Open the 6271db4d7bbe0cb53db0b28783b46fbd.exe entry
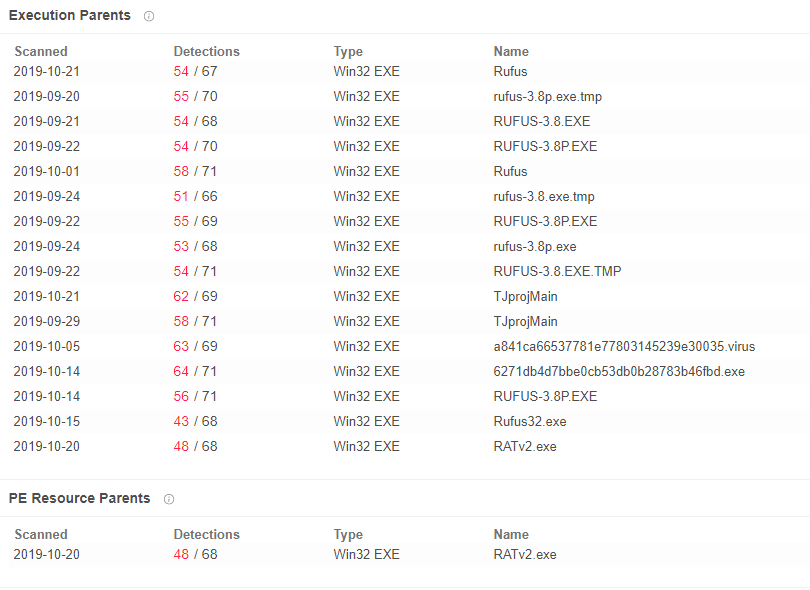The width and height of the screenshot is (810, 590). (x=619, y=371)
